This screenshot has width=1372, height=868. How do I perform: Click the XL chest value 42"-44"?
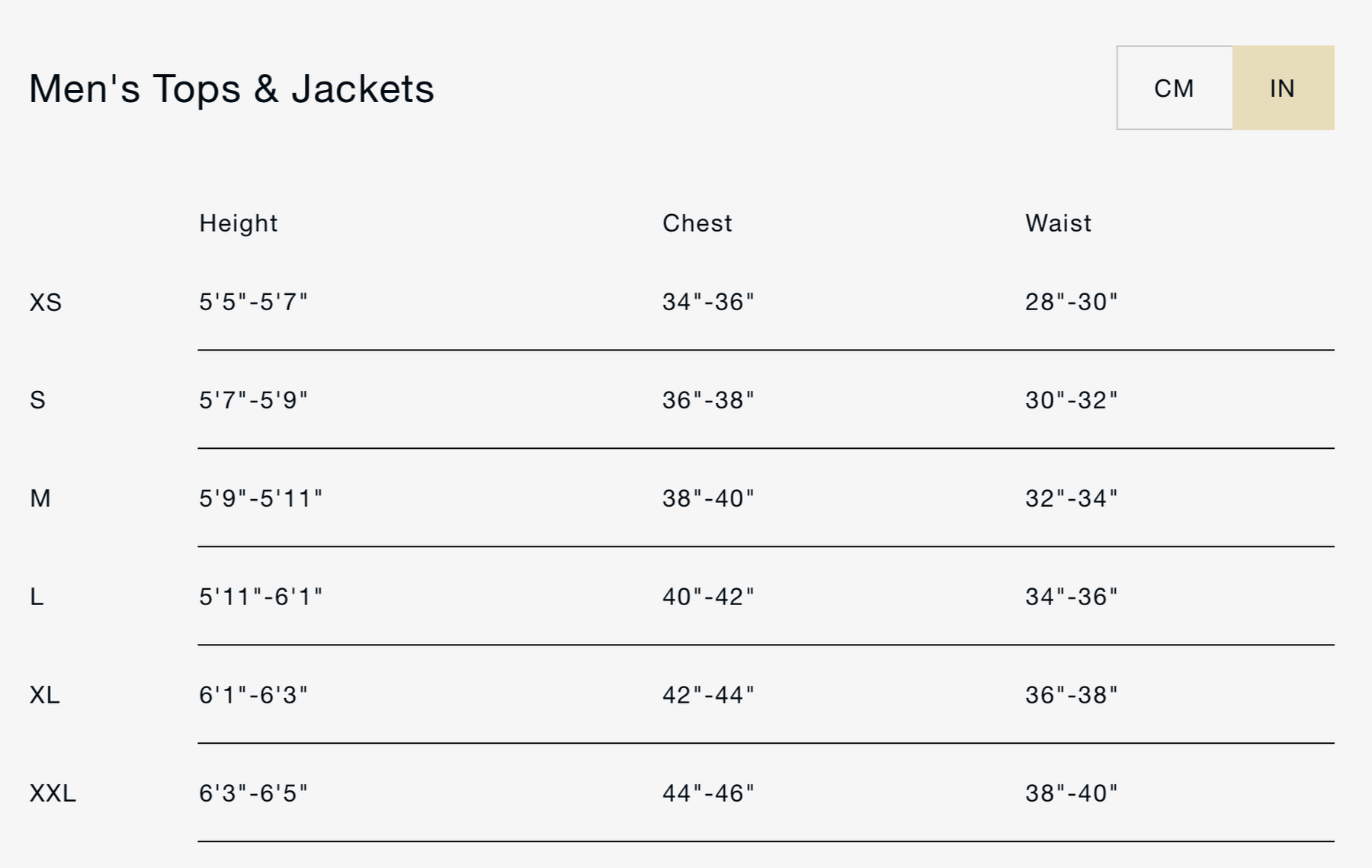coord(708,695)
